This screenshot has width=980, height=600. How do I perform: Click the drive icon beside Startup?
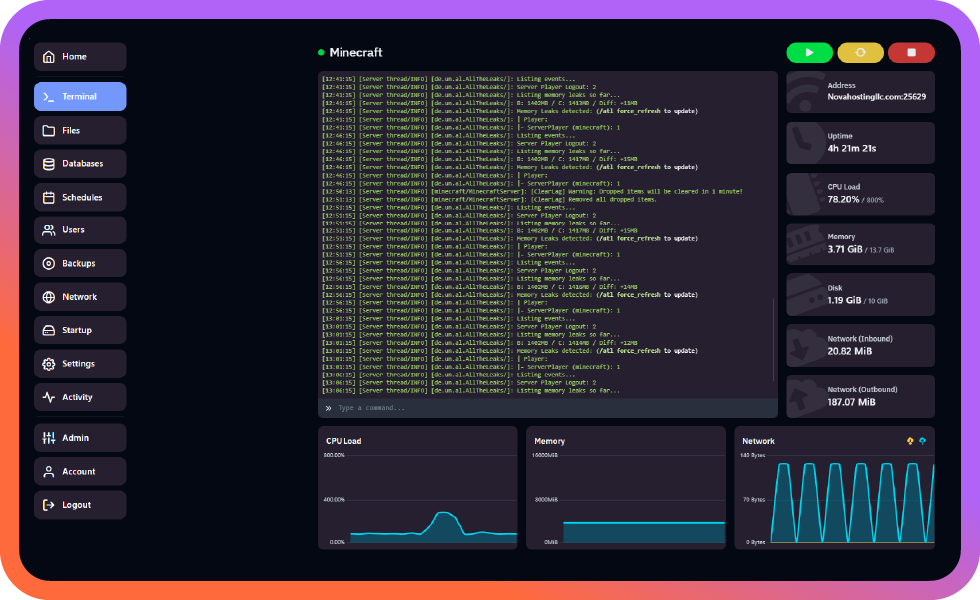pyautogui.click(x=49, y=330)
